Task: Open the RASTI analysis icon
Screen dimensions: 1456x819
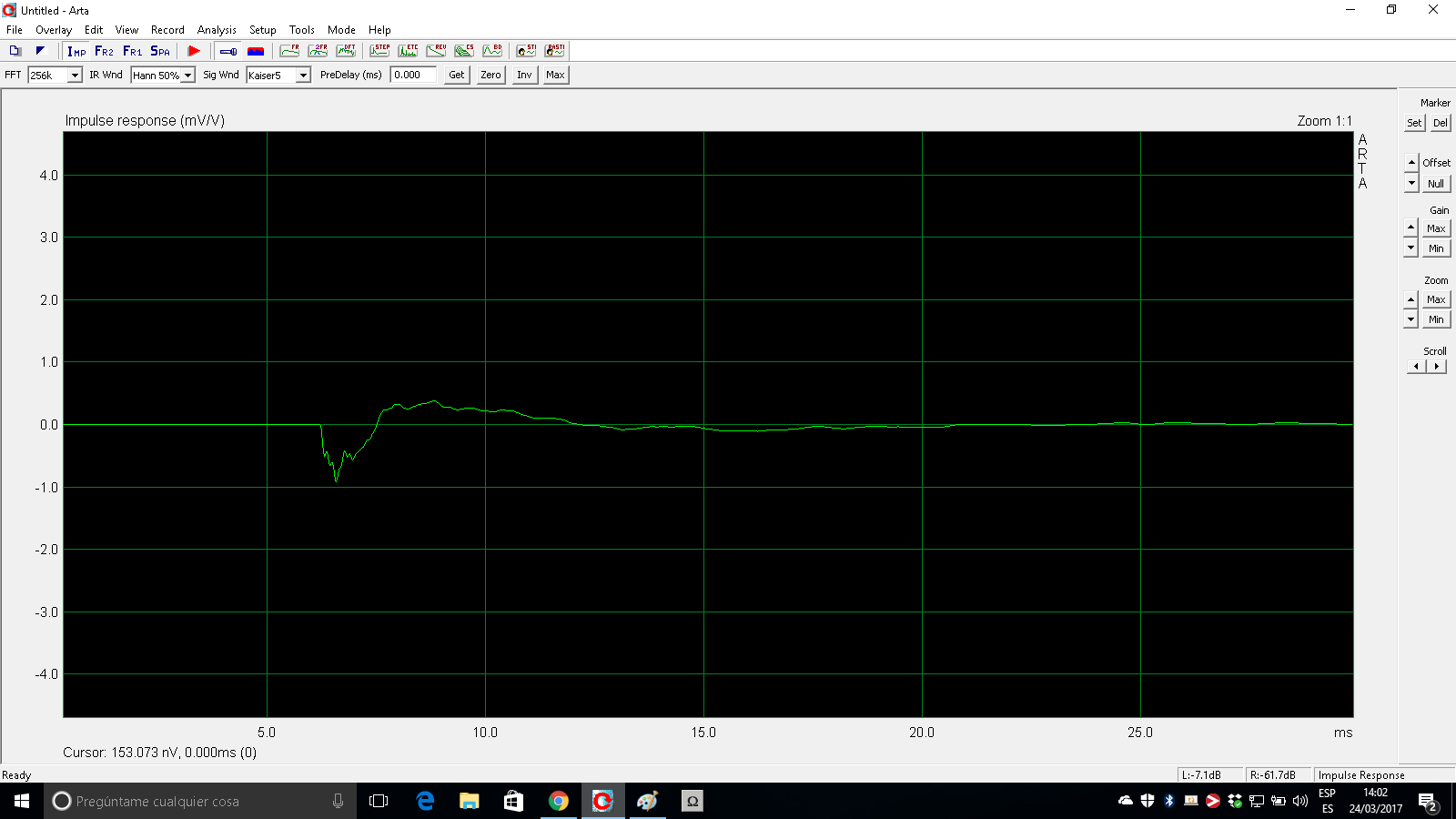Action: coord(554,51)
